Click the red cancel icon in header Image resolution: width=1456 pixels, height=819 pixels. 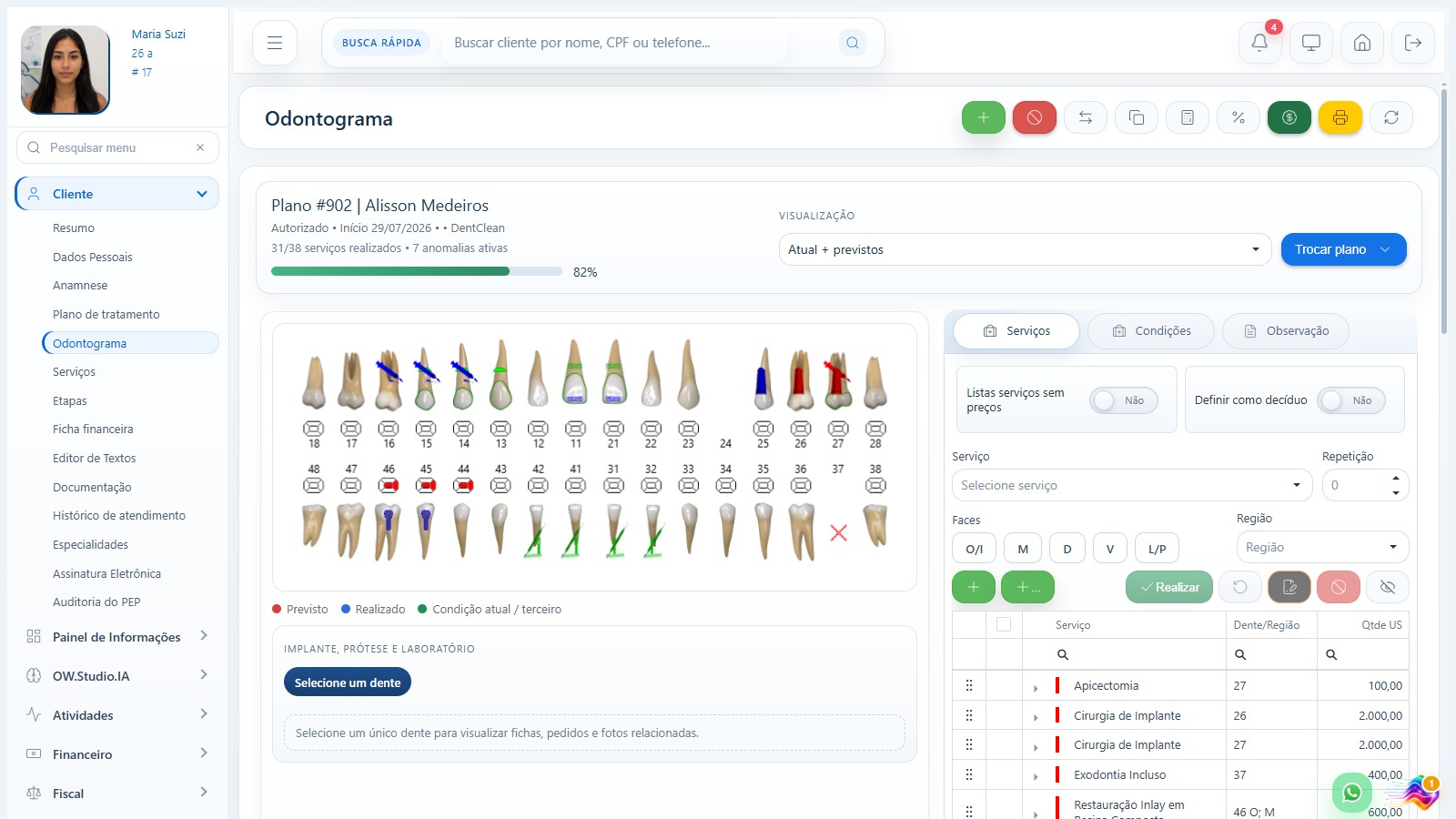pyautogui.click(x=1035, y=117)
